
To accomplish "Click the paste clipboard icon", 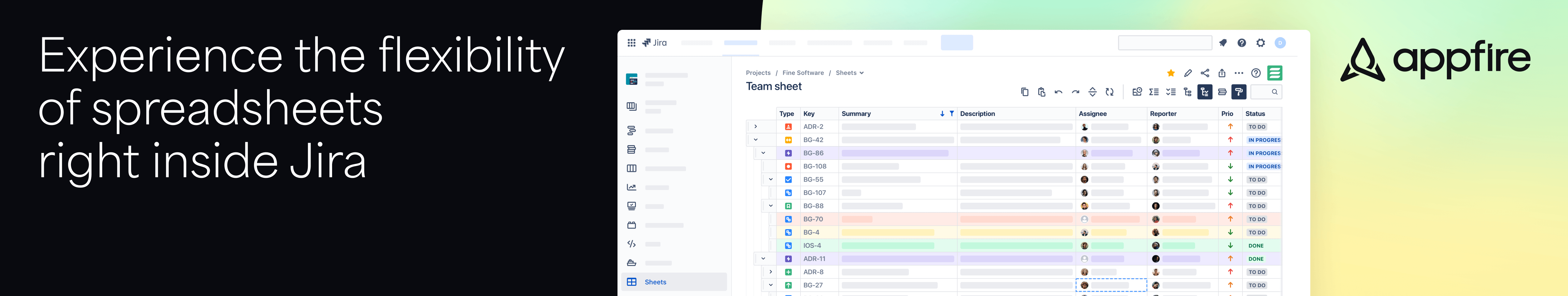I will coord(1041,92).
